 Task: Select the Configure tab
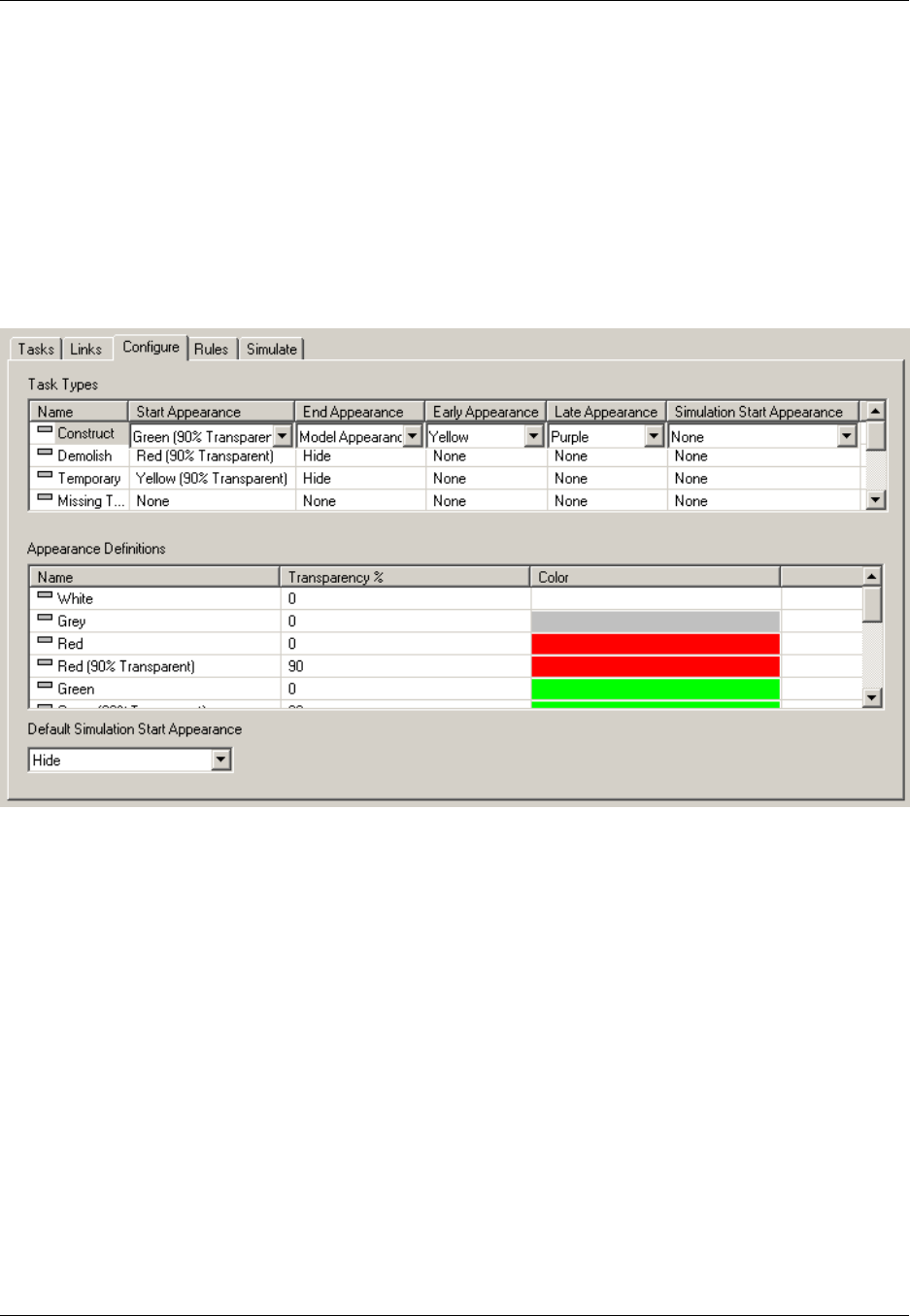[151, 347]
